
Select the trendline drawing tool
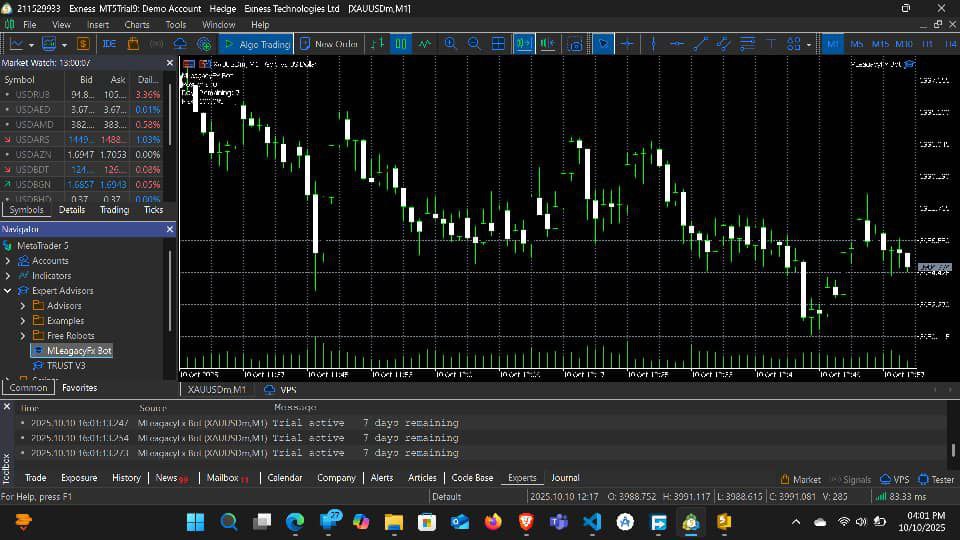pyautogui.click(x=700, y=44)
